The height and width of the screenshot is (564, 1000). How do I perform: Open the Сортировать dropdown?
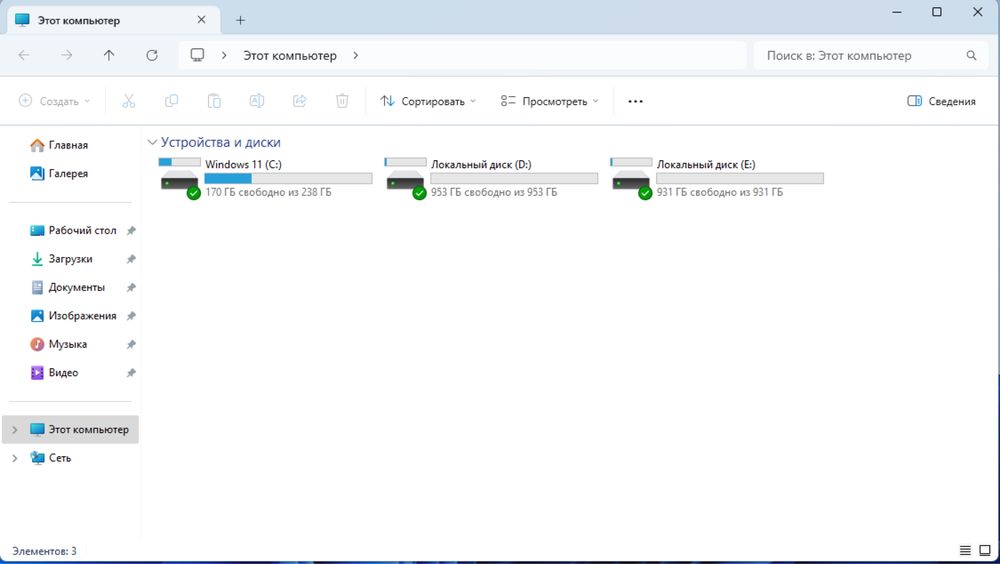click(x=429, y=101)
